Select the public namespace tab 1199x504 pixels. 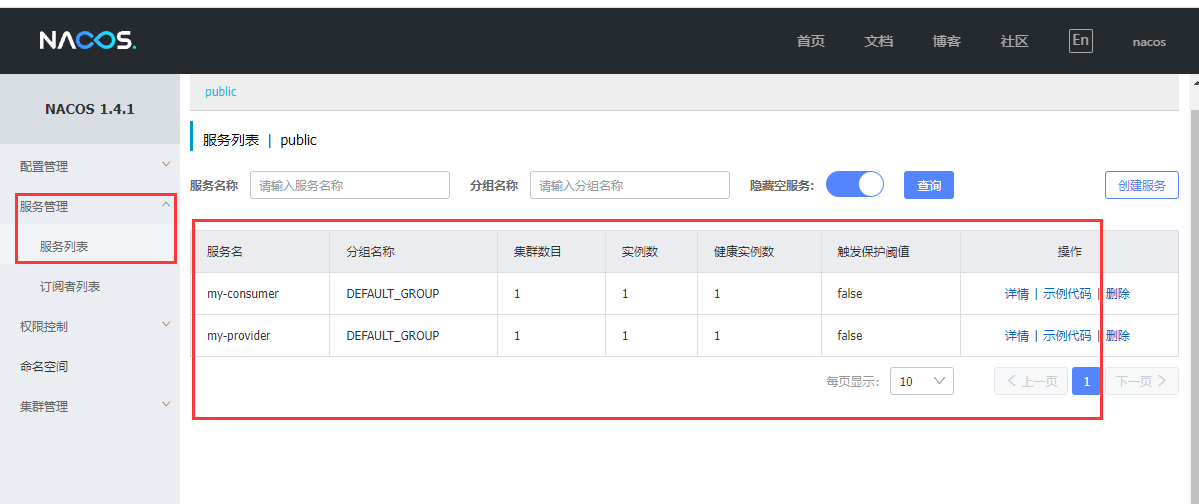click(221, 92)
